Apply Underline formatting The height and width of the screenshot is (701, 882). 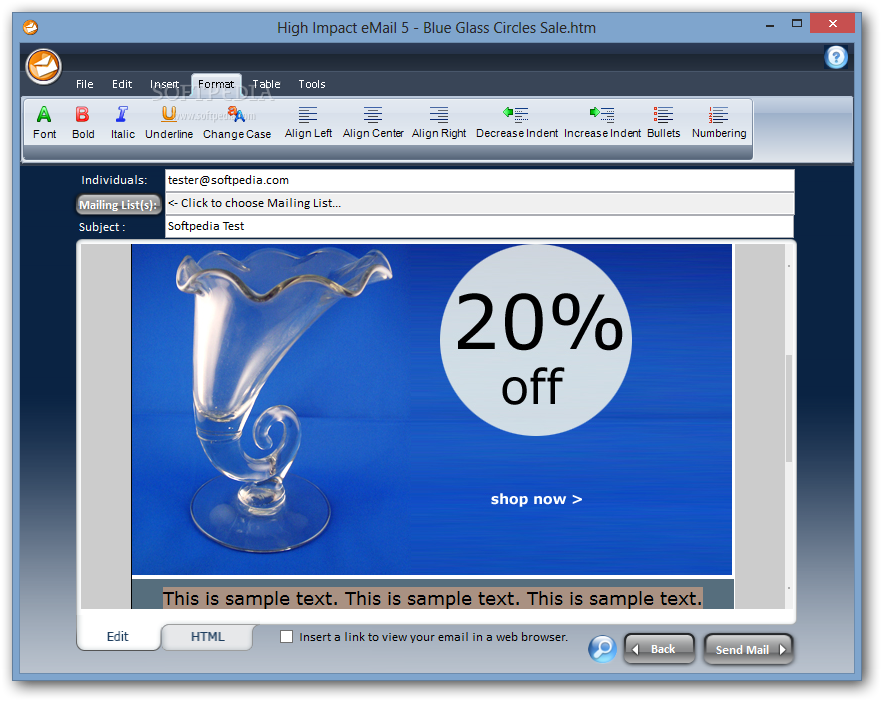[x=169, y=122]
